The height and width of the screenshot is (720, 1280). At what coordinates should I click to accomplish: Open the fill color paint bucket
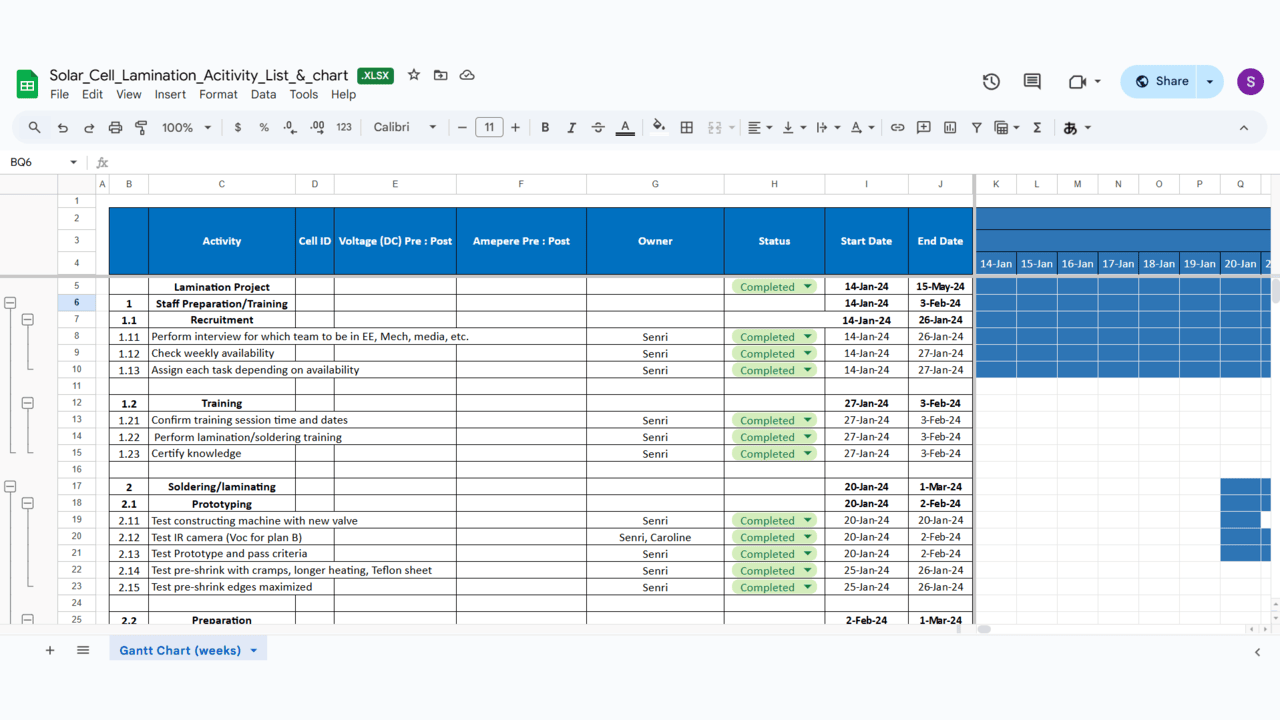tap(658, 127)
